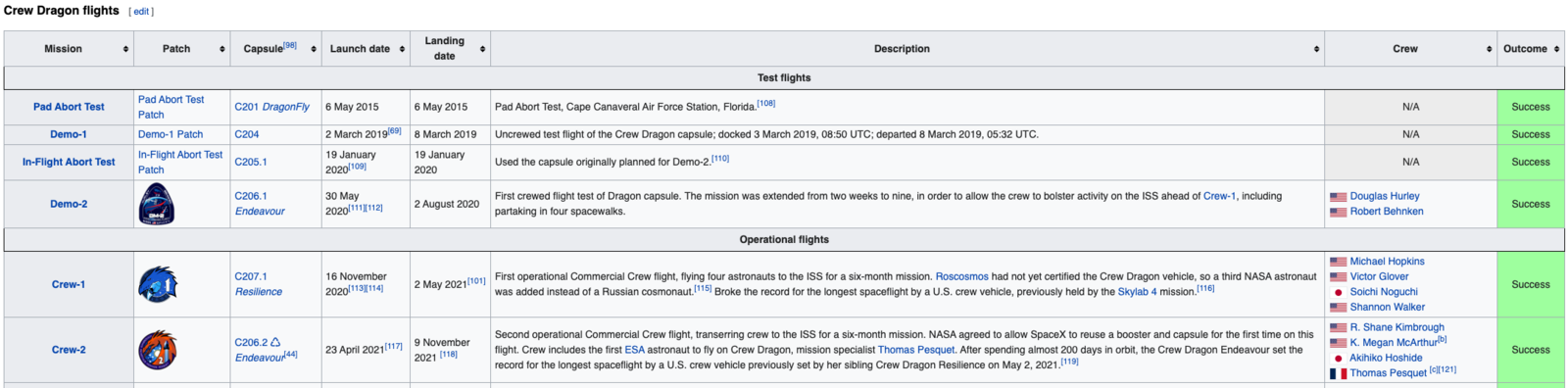Open the Pad Abort Test mission link
The image size is (1568, 388).
[x=69, y=107]
